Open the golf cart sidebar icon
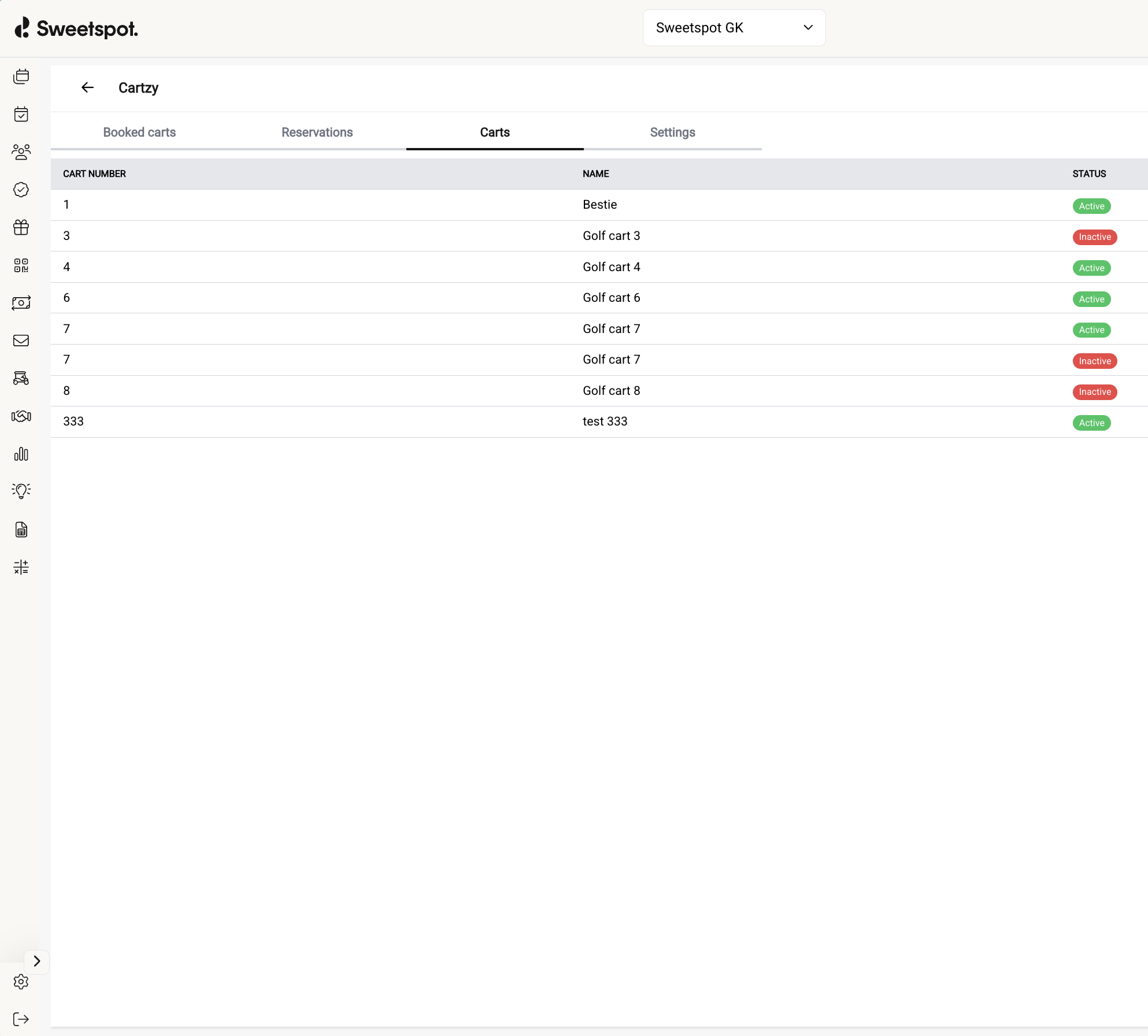This screenshot has width=1148, height=1036. point(21,379)
